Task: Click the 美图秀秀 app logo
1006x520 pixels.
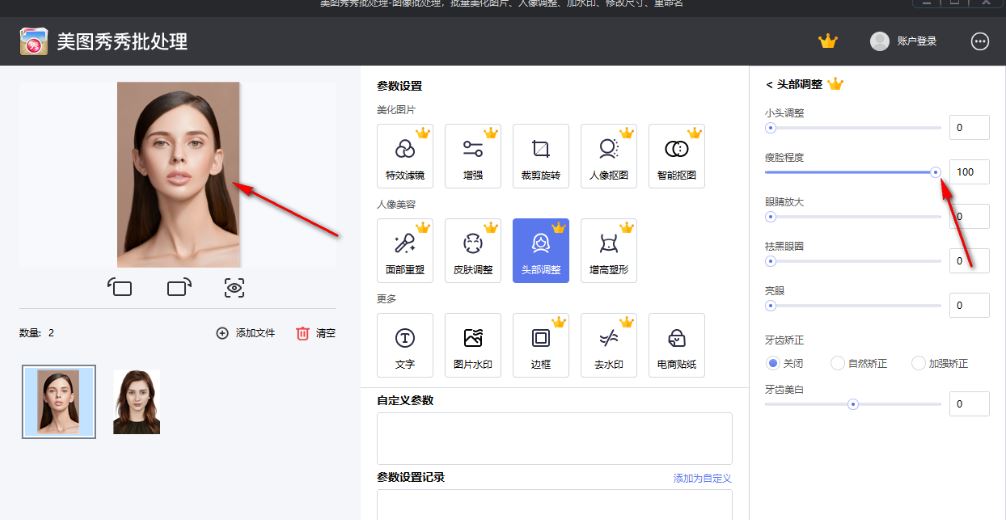Action: point(33,42)
